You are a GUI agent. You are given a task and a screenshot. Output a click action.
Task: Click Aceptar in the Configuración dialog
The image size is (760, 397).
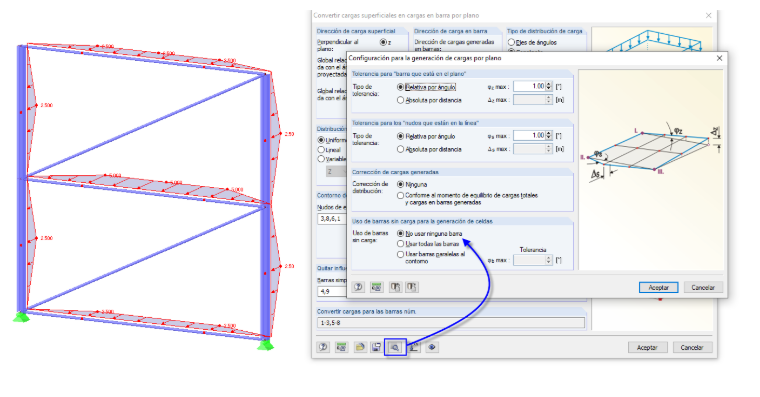click(x=658, y=287)
